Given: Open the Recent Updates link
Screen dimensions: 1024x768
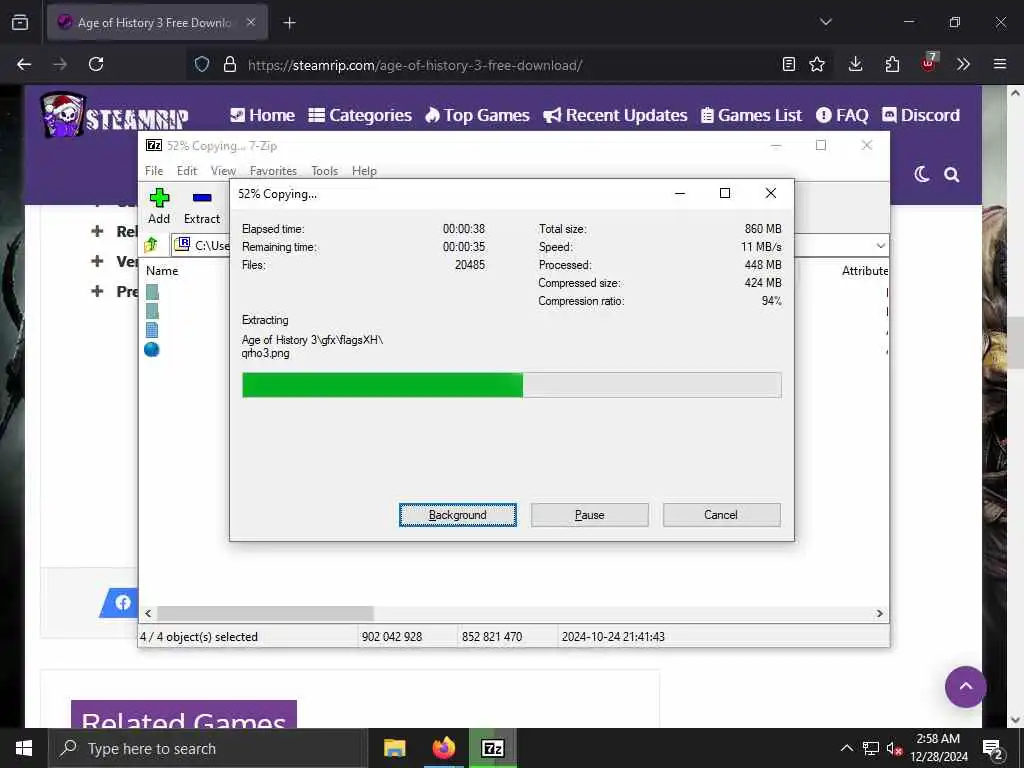Looking at the screenshot, I should [615, 115].
